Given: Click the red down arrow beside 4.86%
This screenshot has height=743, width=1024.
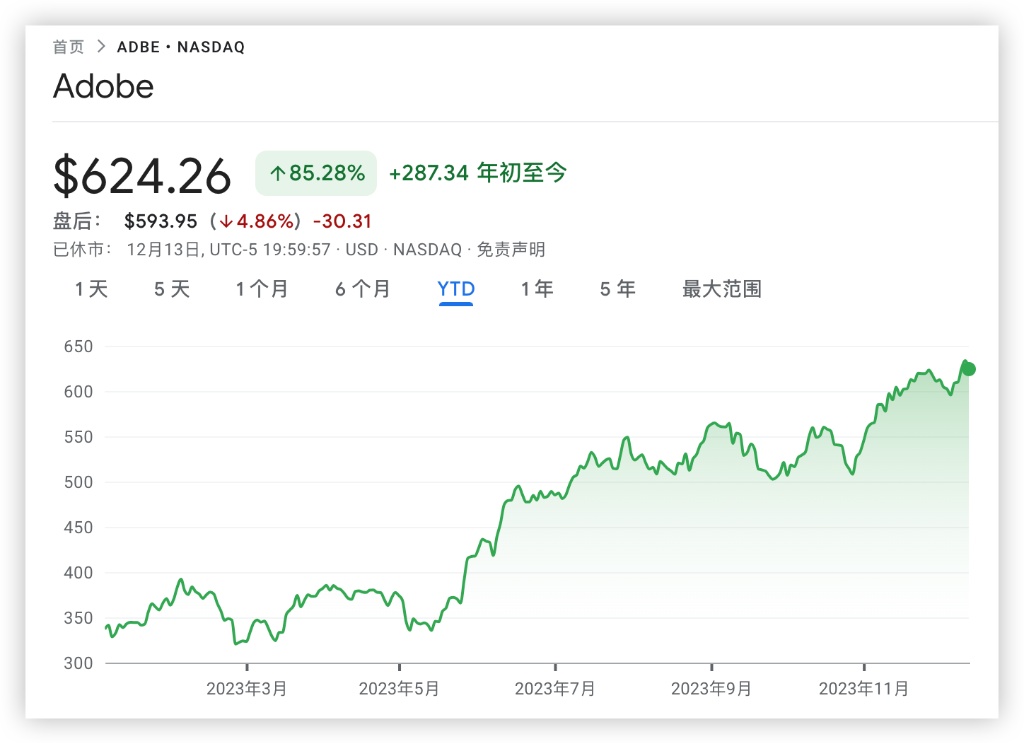Looking at the screenshot, I should point(227,221).
